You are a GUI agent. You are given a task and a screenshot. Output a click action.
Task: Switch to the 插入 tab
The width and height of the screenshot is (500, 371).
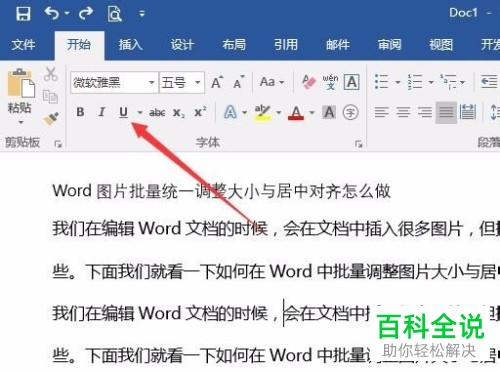[131, 44]
